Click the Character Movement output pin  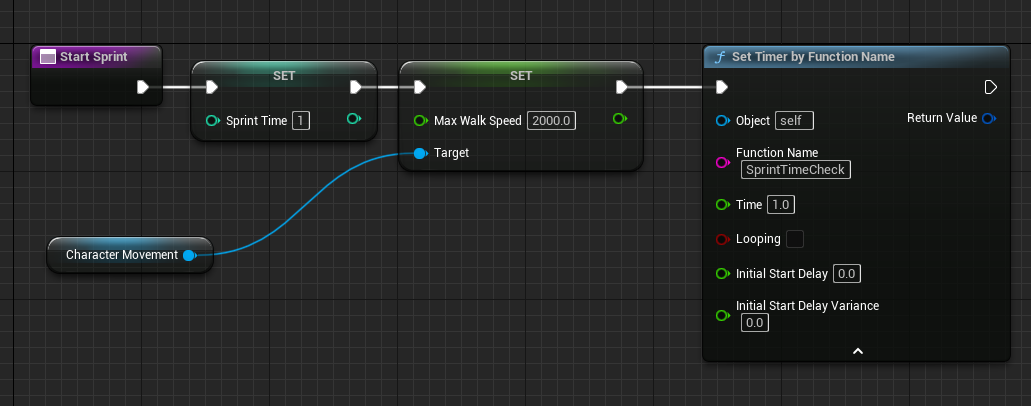coord(189,255)
